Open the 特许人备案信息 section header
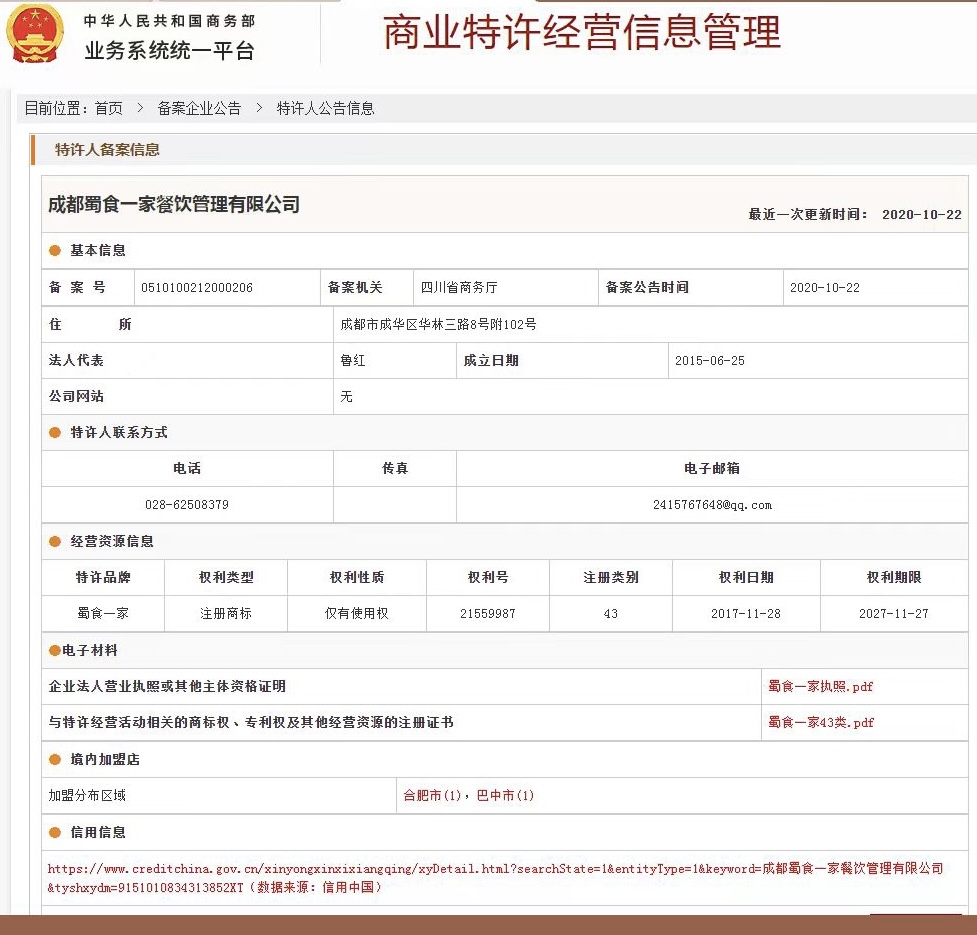The image size is (977, 935). point(107,150)
